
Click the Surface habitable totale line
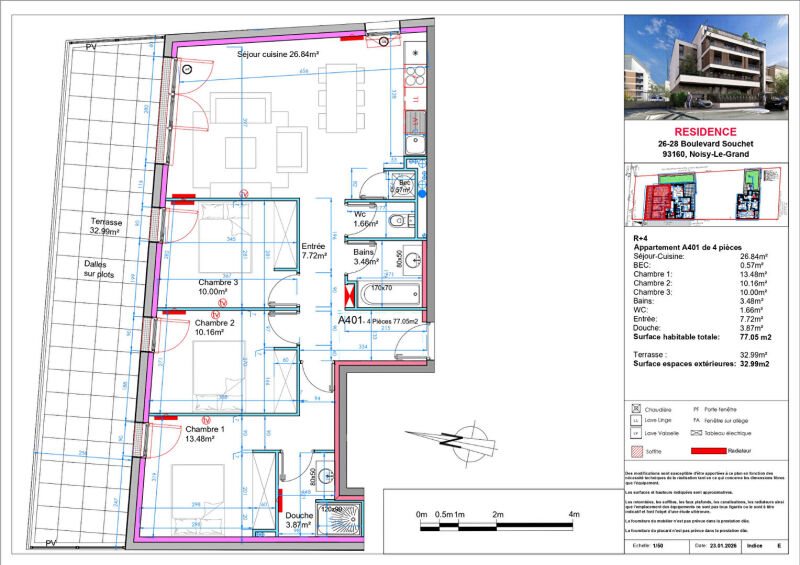coord(702,337)
